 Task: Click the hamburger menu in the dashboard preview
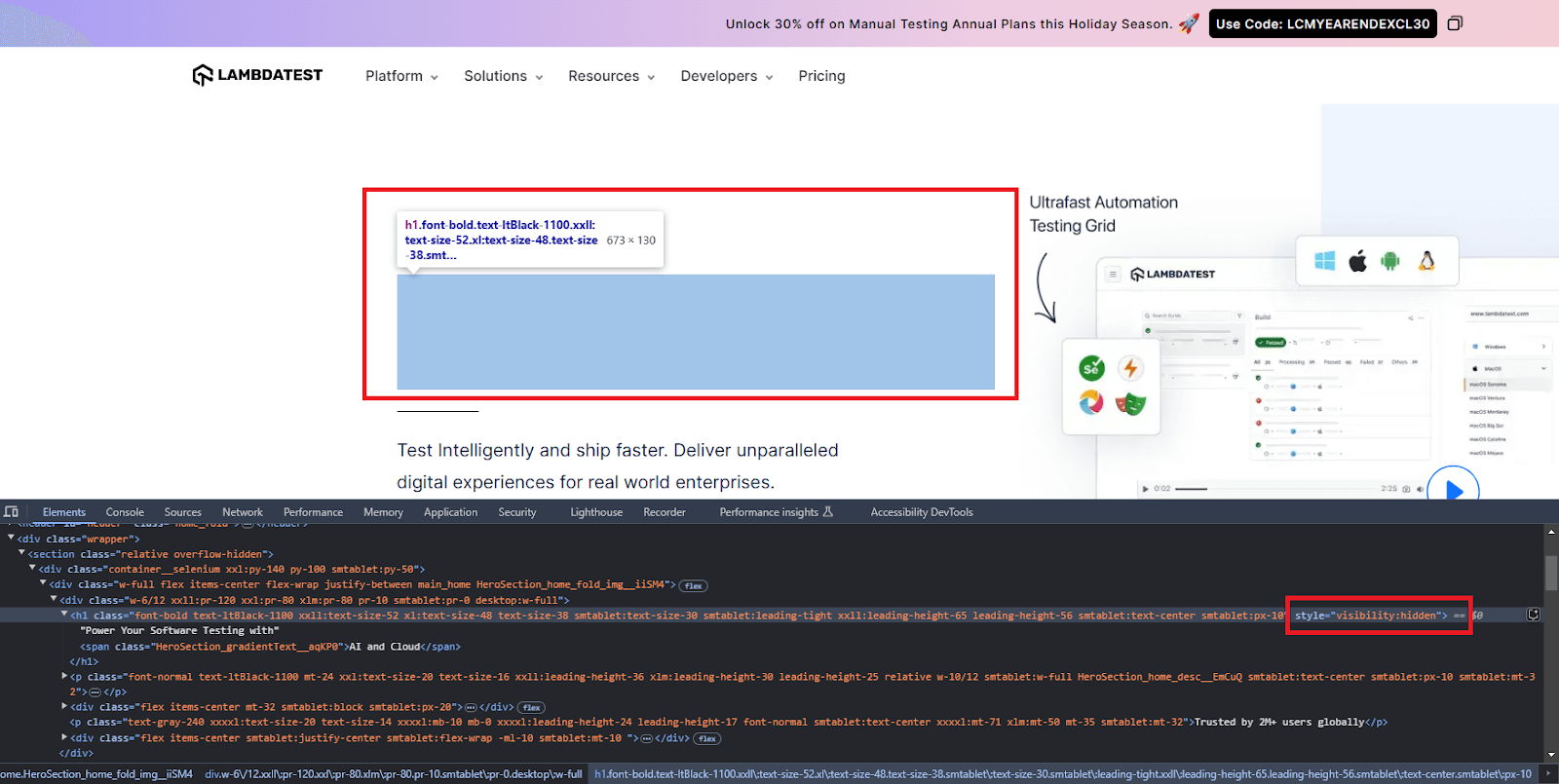[1113, 275]
